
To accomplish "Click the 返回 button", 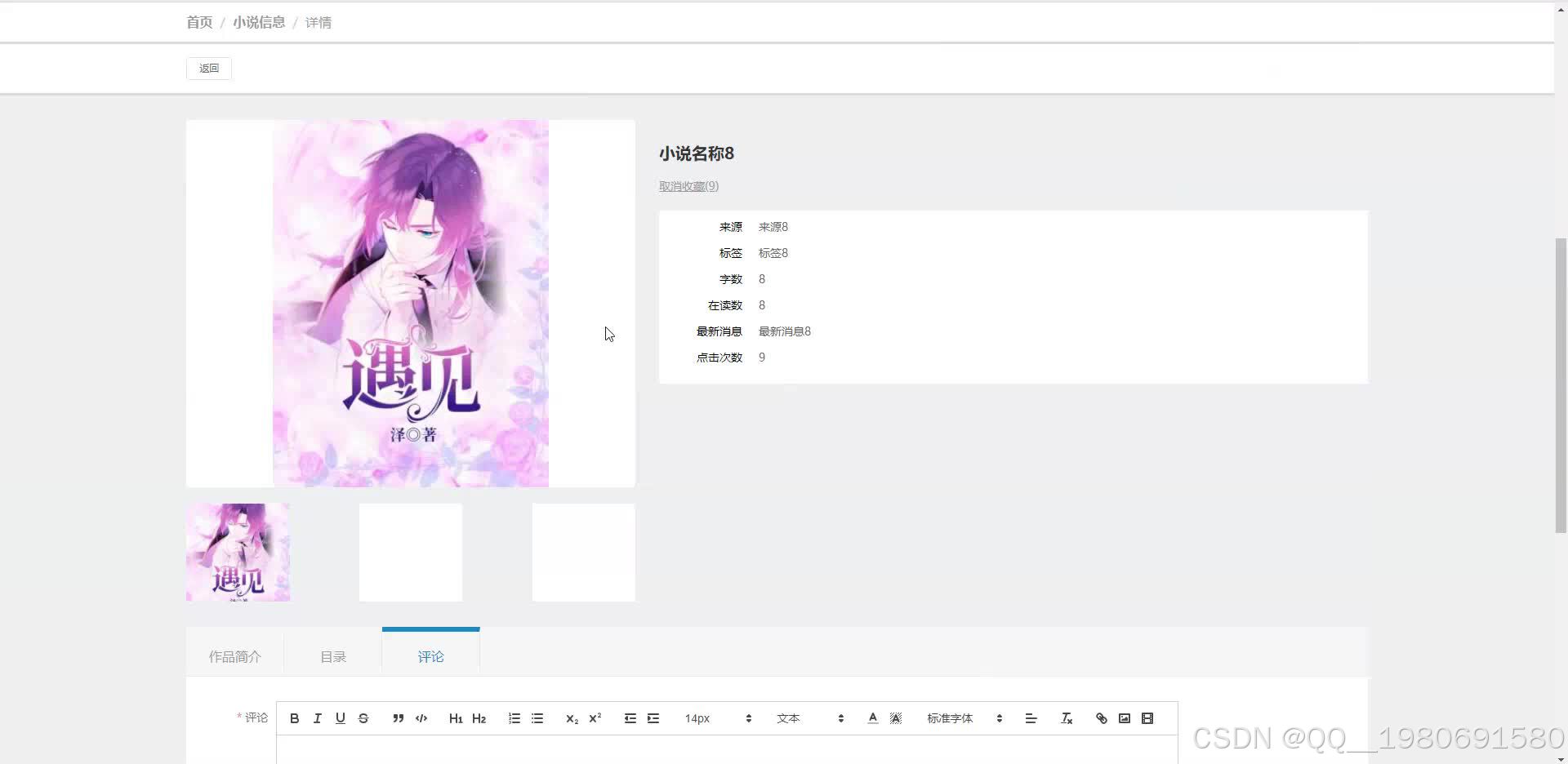I will point(208,68).
